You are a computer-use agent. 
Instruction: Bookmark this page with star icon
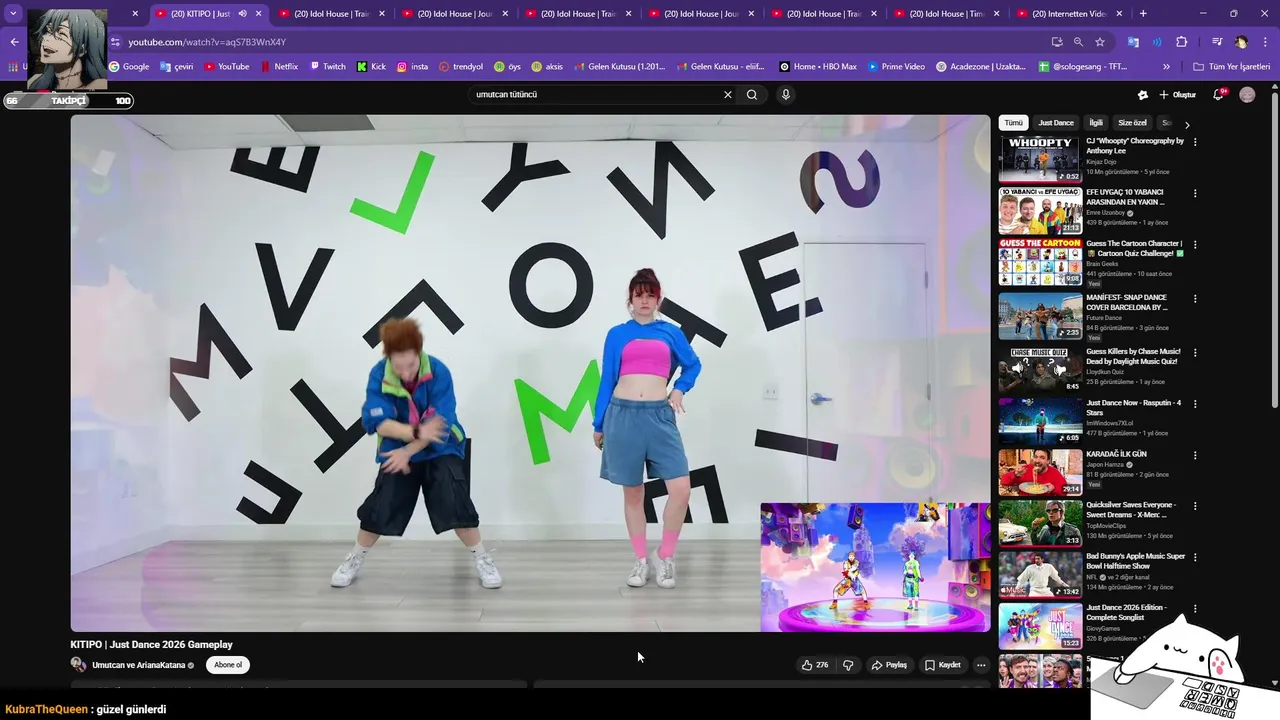click(x=1100, y=42)
